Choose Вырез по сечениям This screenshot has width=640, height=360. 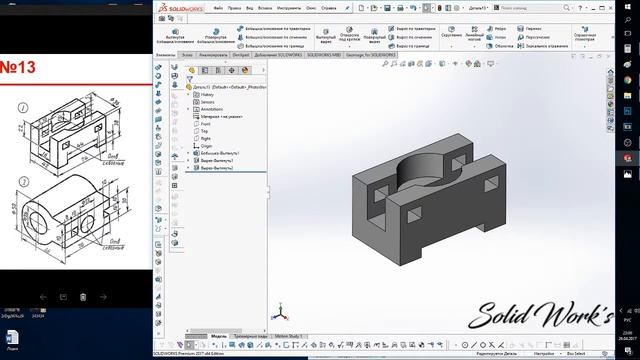coord(410,37)
